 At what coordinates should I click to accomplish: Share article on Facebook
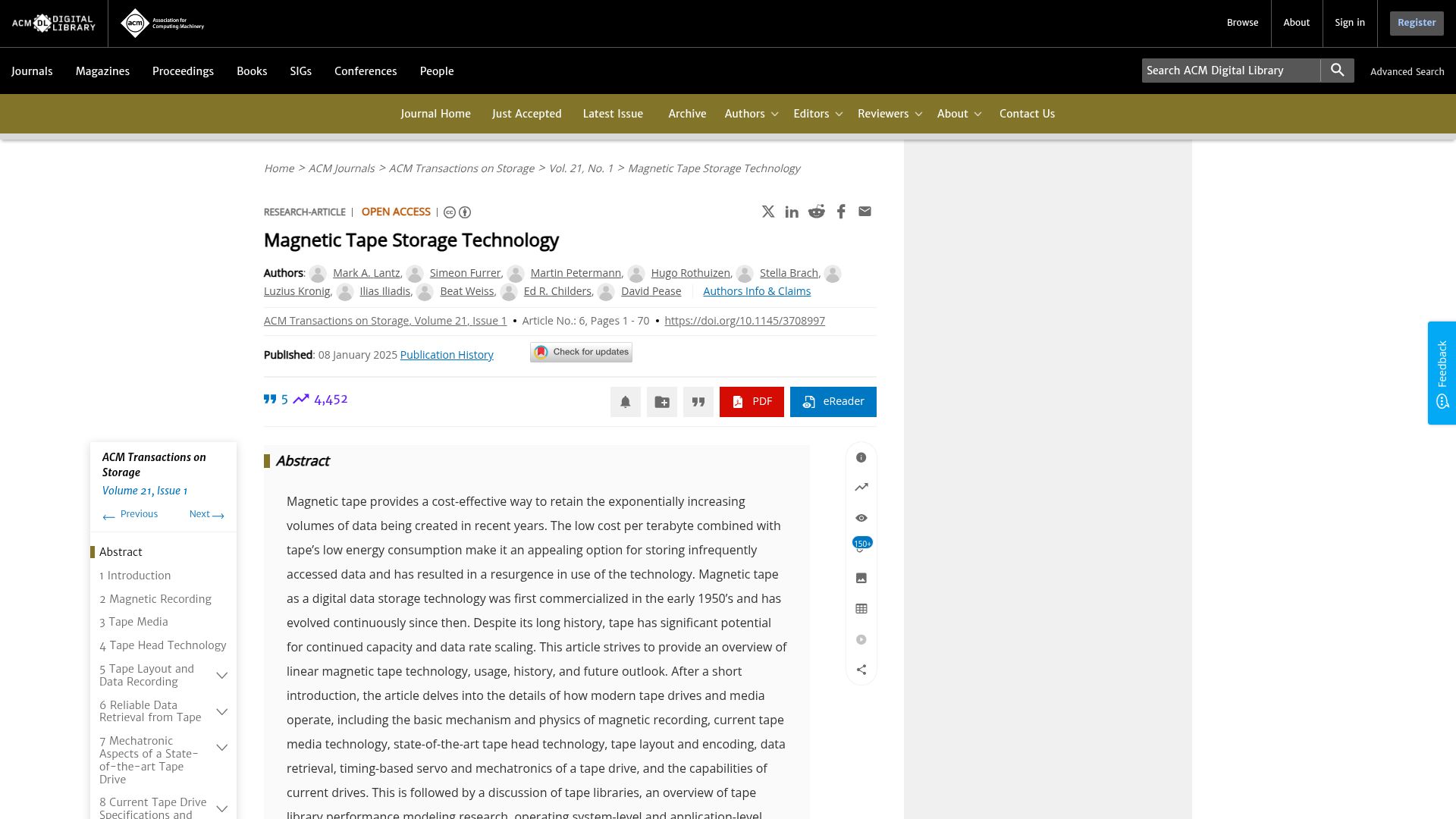(841, 212)
